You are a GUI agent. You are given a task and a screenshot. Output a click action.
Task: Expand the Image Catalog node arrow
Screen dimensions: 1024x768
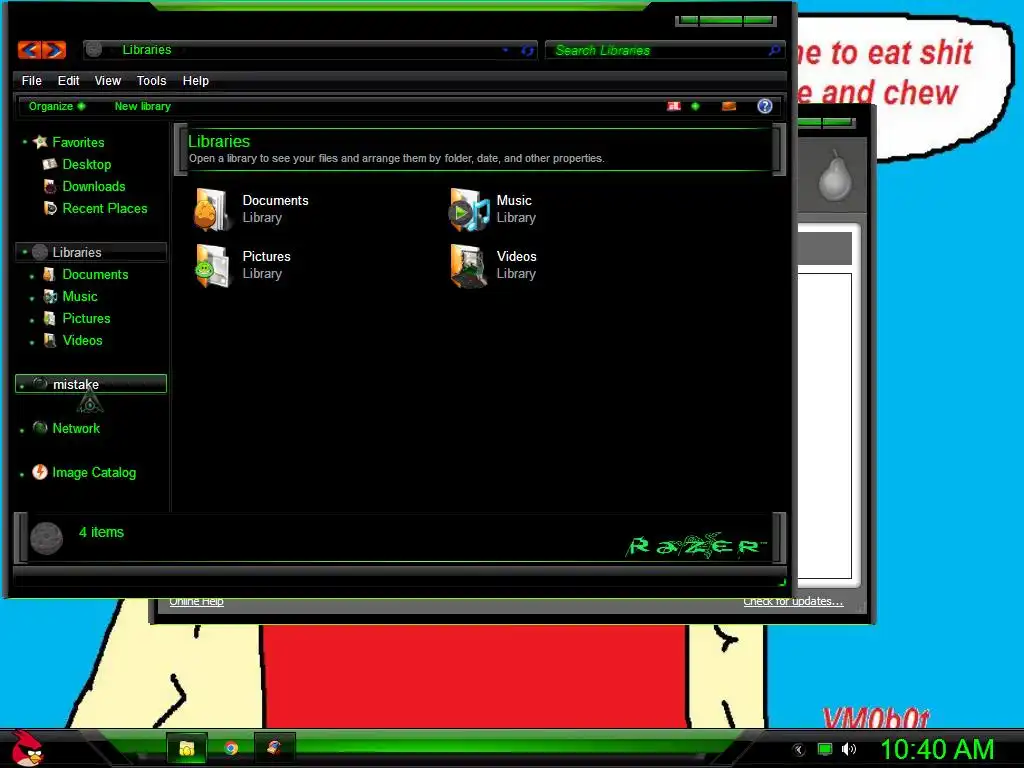click(x=22, y=475)
